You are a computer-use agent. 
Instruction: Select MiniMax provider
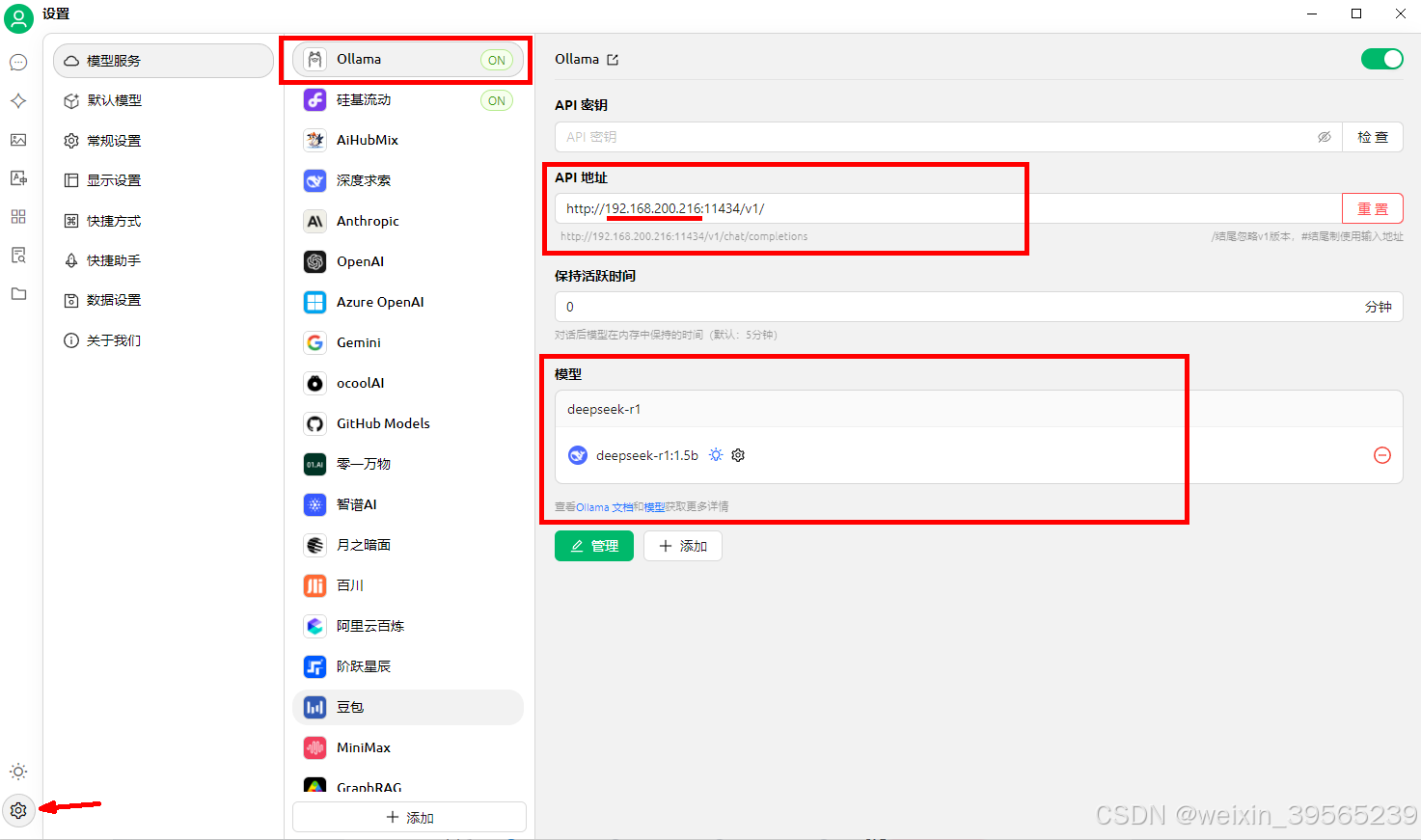pos(407,748)
